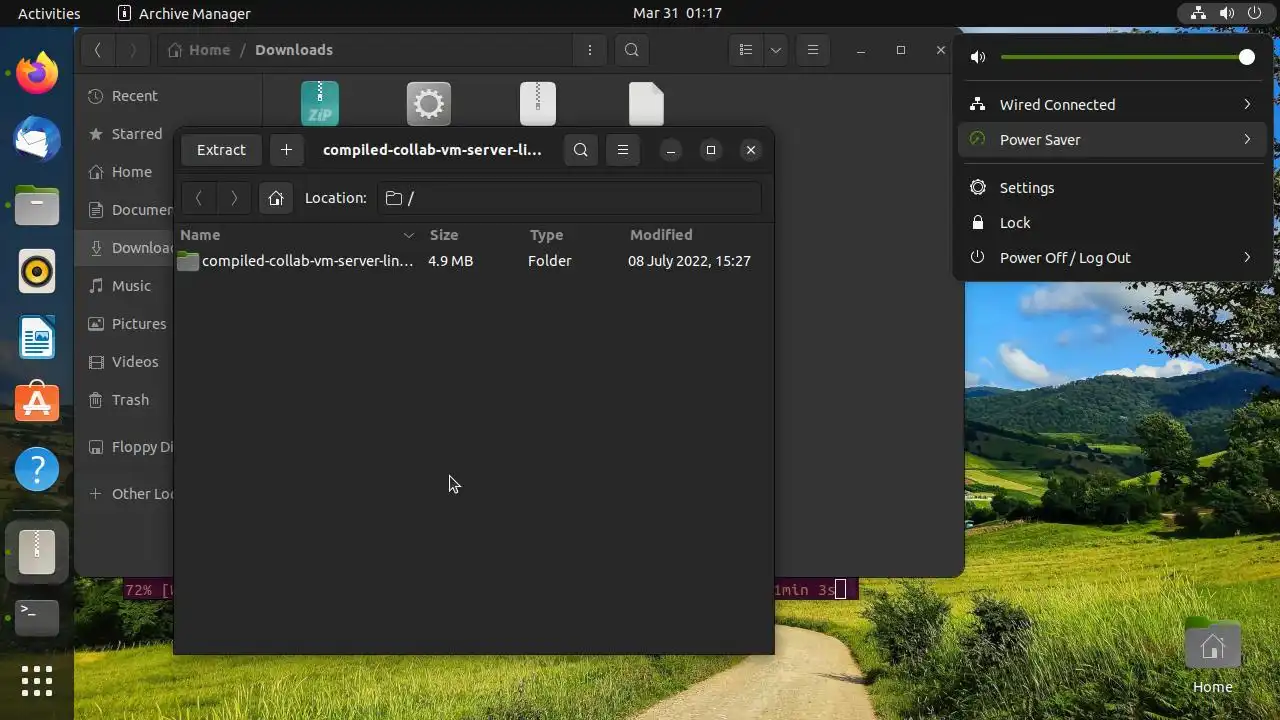The image size is (1280, 720).
Task: Go to archive home location
Action: pyautogui.click(x=276, y=198)
